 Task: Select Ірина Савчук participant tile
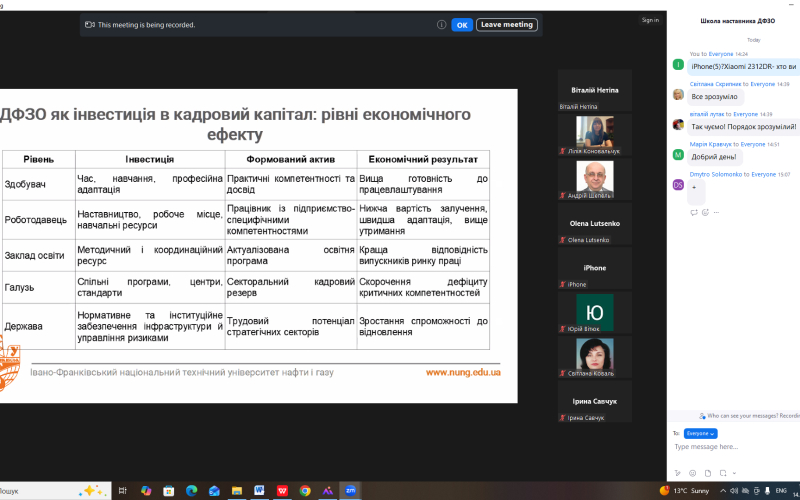pyautogui.click(x=594, y=401)
